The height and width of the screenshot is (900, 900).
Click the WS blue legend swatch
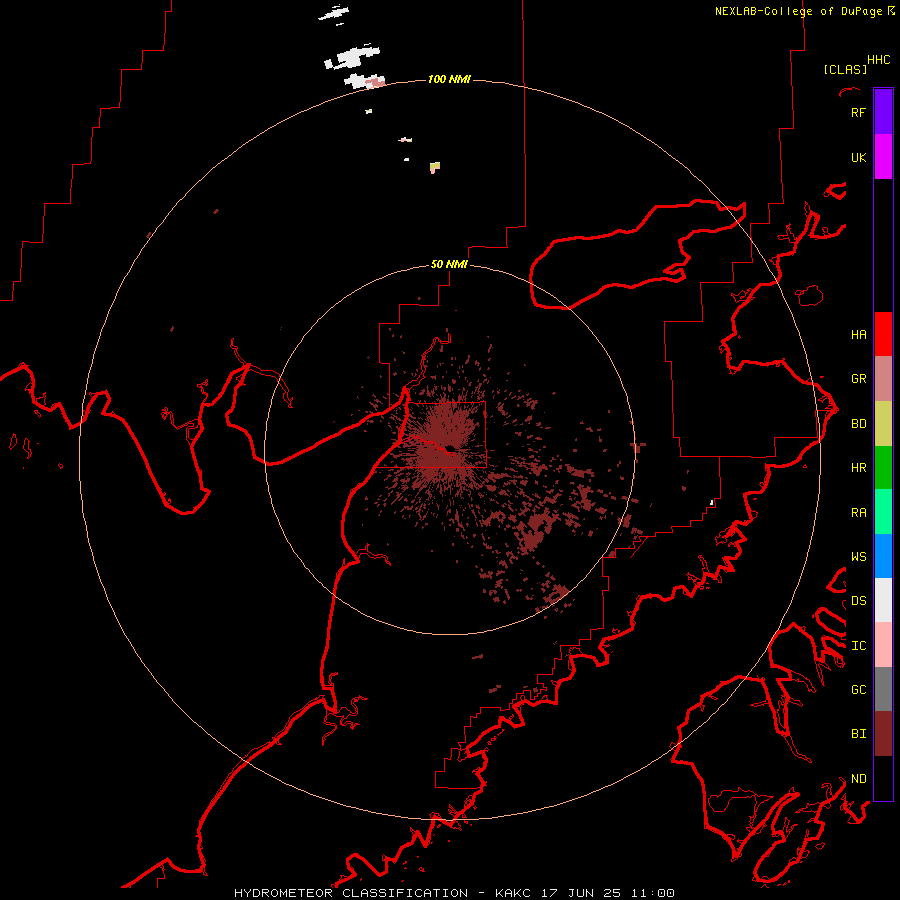click(883, 556)
